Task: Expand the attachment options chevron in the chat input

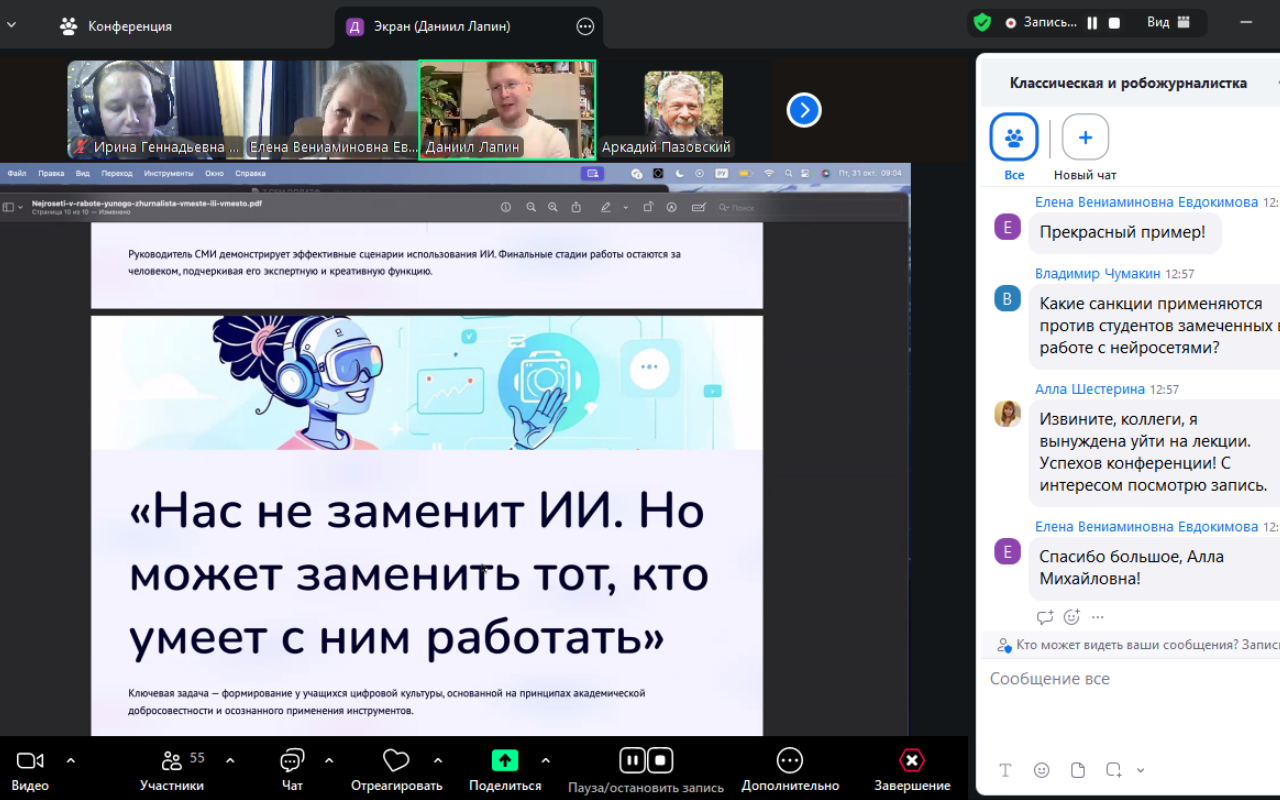Action: tap(1140, 770)
